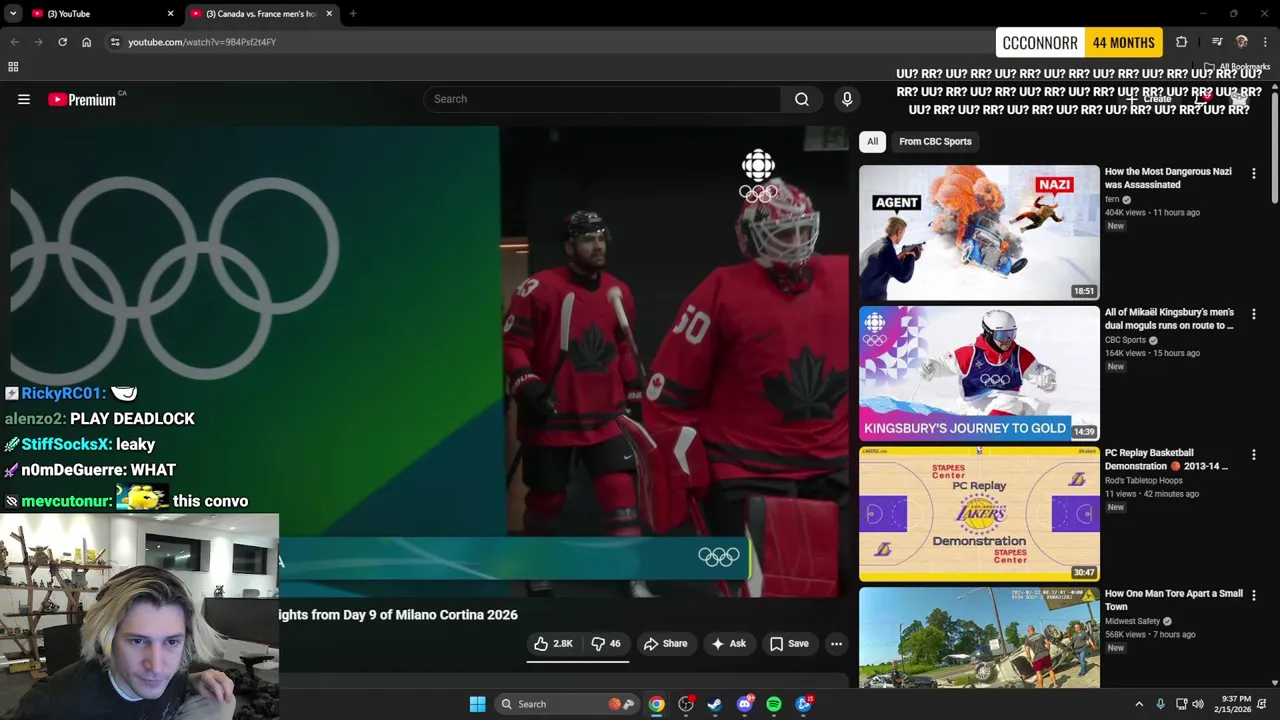Viewport: 1280px width, 720px height.
Task: Click the CBC Olympics logo on video
Action: click(758, 176)
